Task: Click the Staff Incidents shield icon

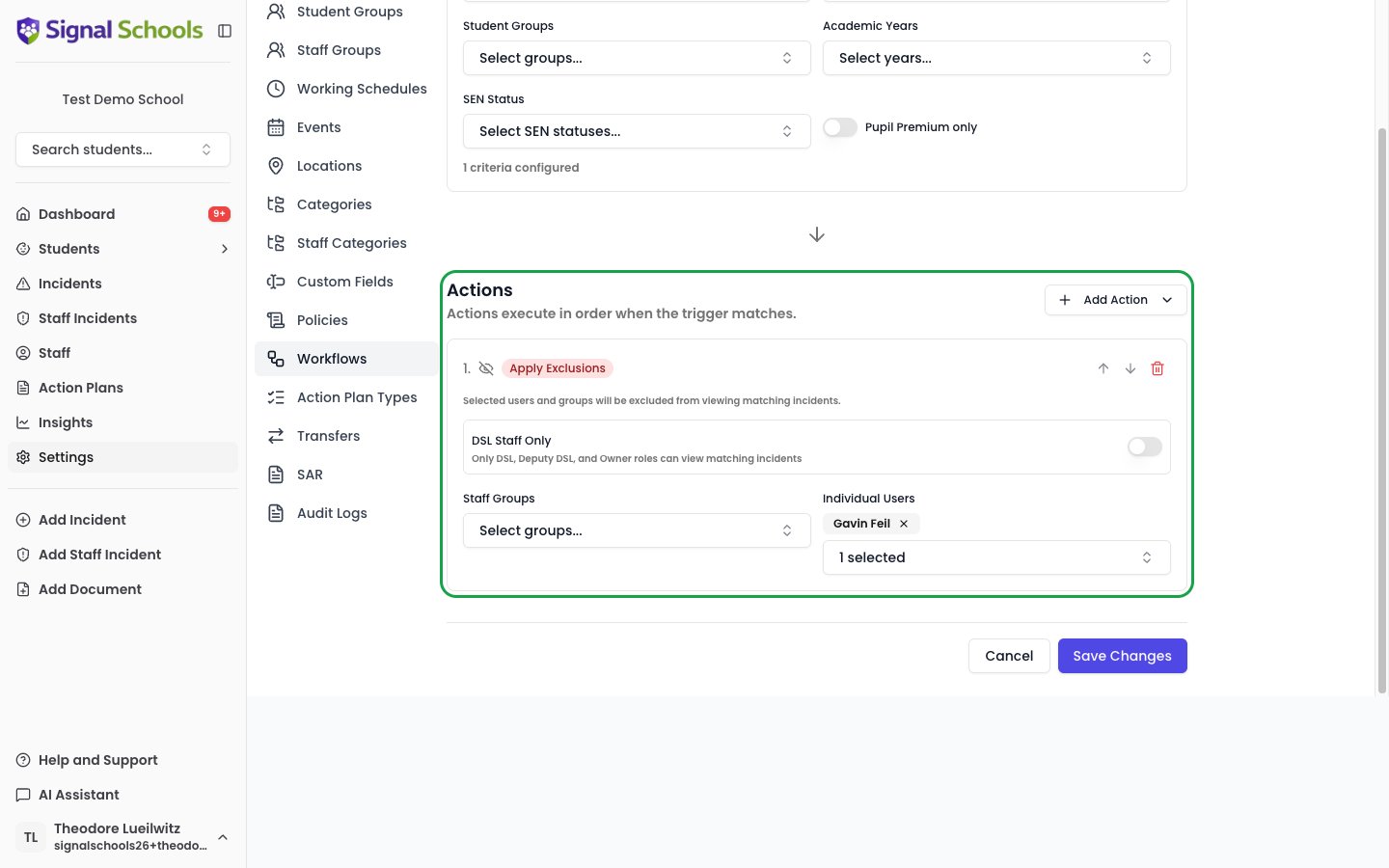Action: click(x=23, y=318)
